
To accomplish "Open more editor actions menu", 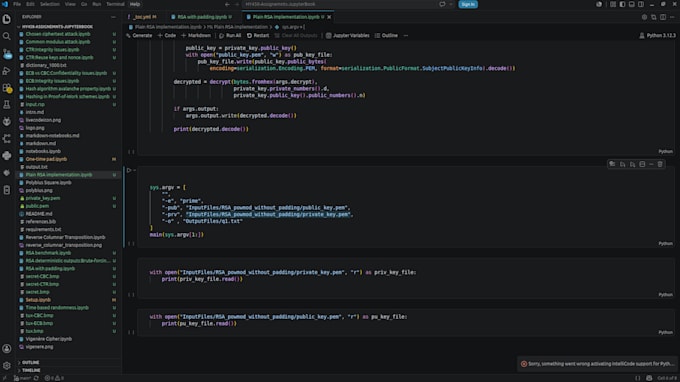I will (x=672, y=17).
